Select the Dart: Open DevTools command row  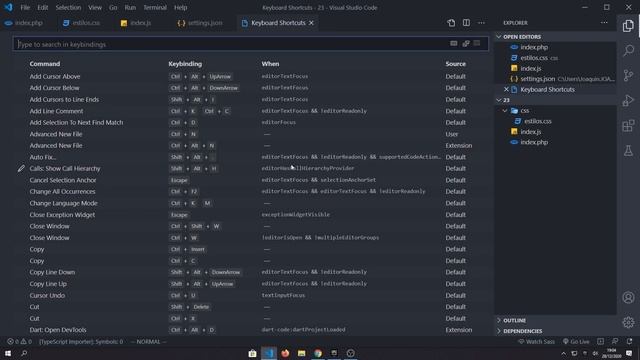(251, 330)
